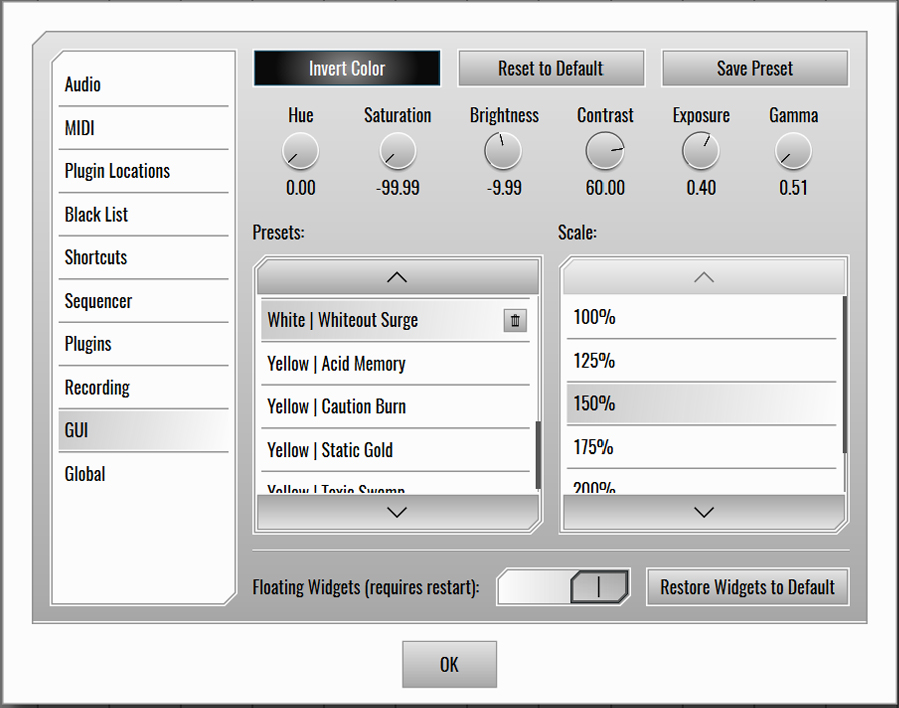Open the Sequencer section
The image size is (899, 708).
(143, 301)
